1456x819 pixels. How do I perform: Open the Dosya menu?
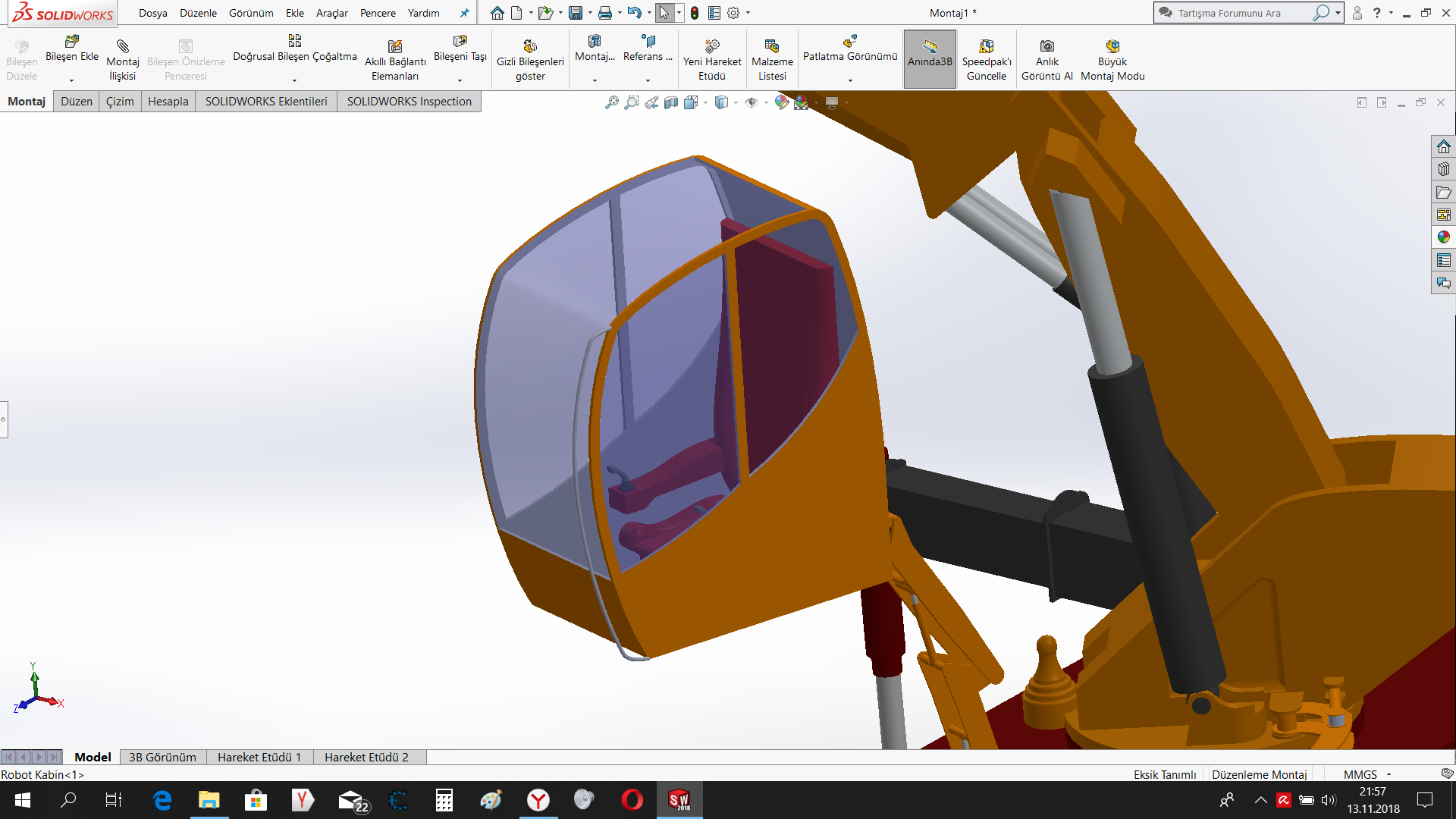click(x=153, y=13)
